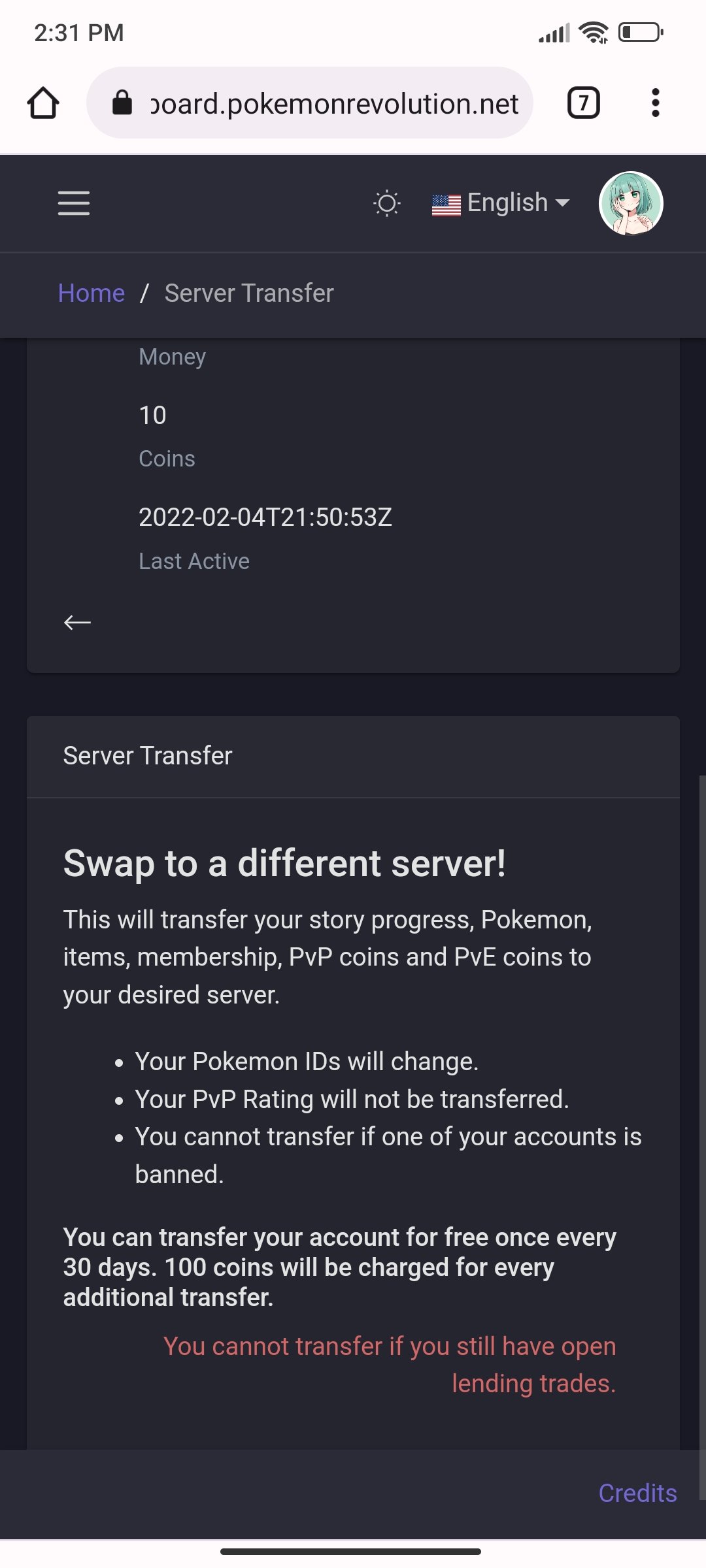Tap the URL address bar

333,103
